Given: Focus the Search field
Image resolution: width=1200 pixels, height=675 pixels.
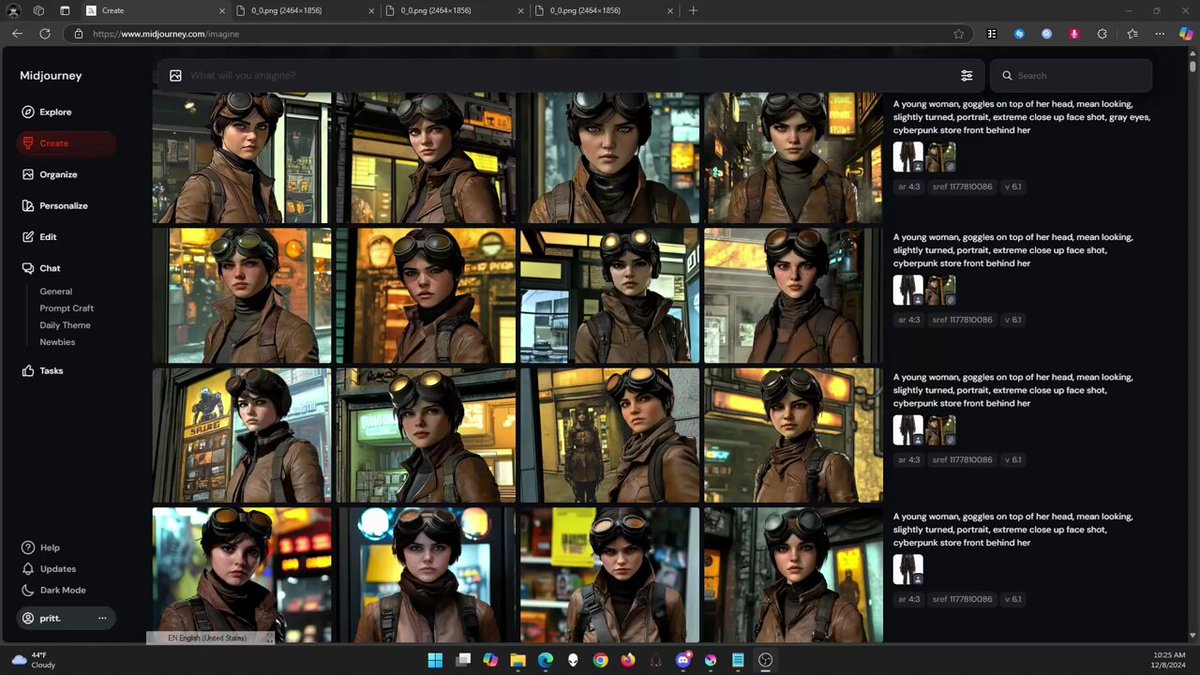Looking at the screenshot, I should [1071, 76].
